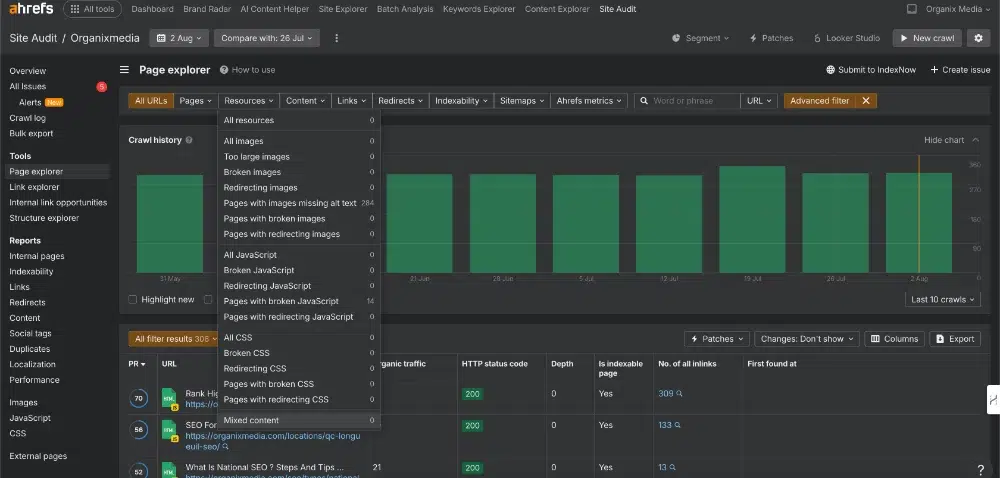Click the Word or phrase search field
Screen dimensions: 1000x478
[x=693, y=101]
